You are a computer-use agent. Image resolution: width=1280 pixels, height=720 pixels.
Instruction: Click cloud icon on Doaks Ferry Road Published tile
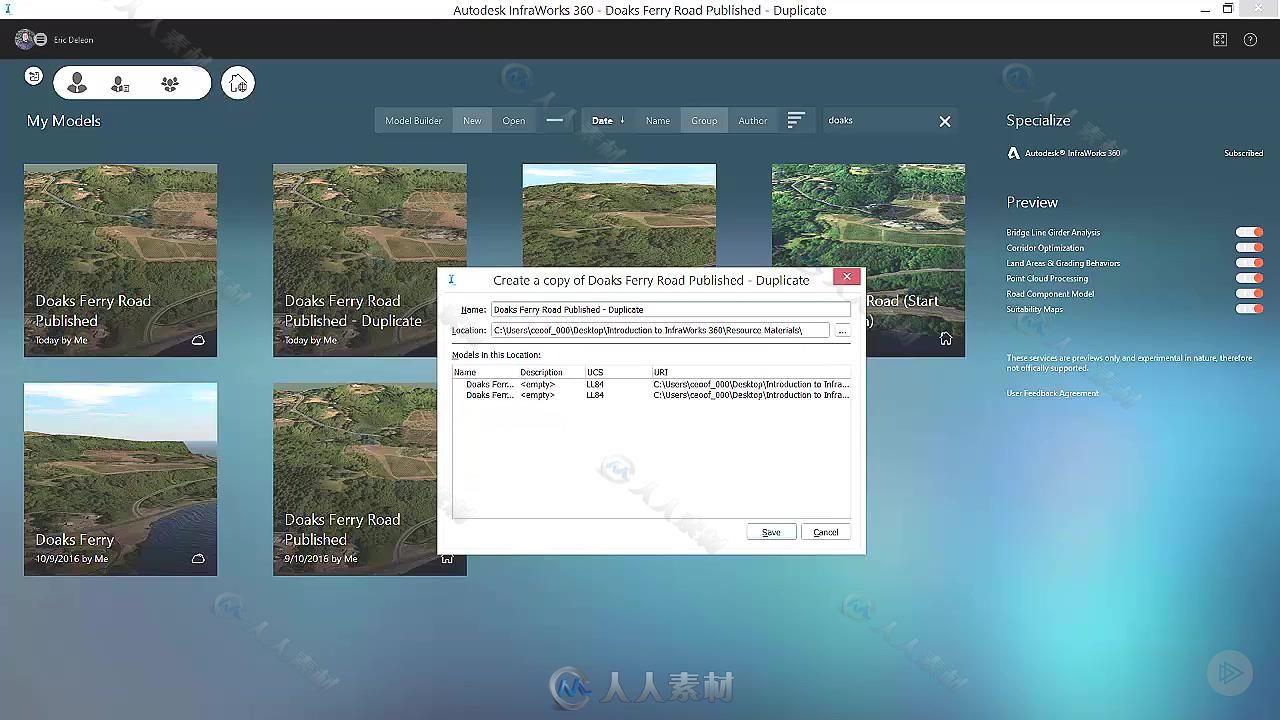coord(198,340)
